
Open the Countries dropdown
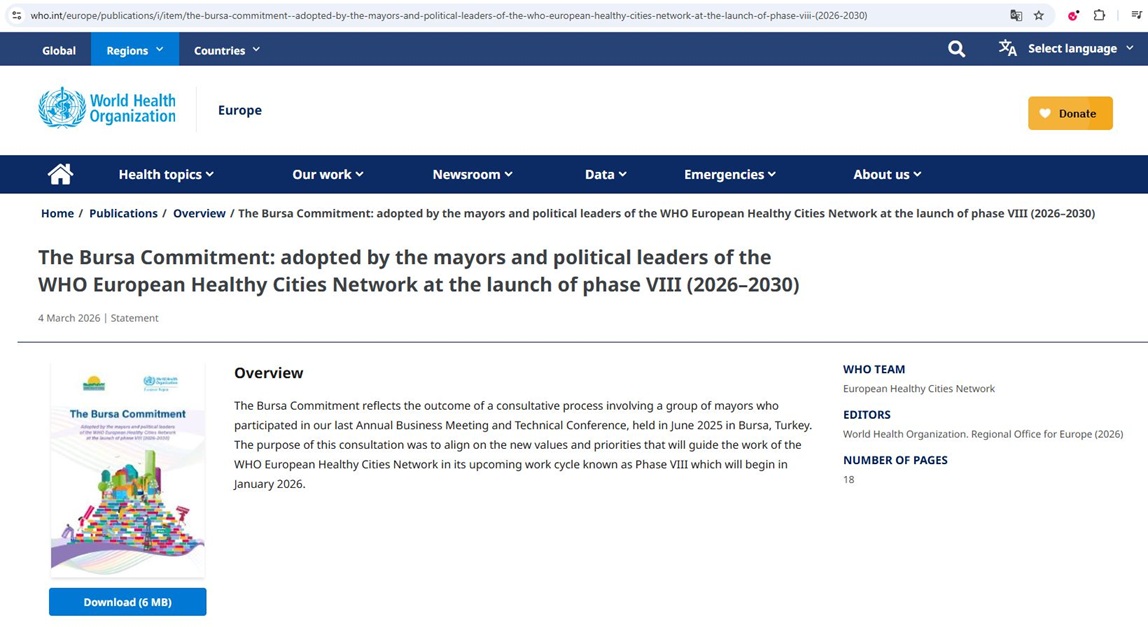tap(227, 50)
